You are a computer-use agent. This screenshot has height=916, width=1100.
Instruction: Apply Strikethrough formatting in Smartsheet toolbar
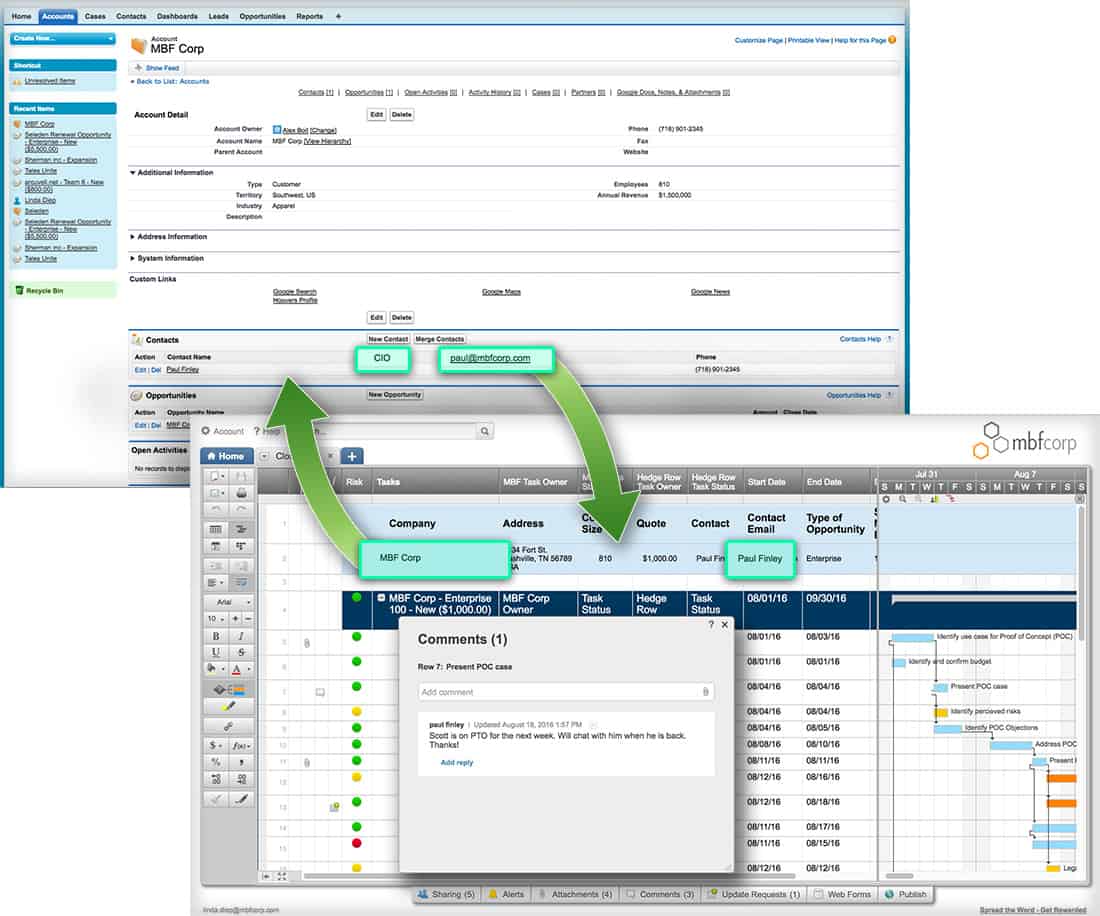[241, 652]
